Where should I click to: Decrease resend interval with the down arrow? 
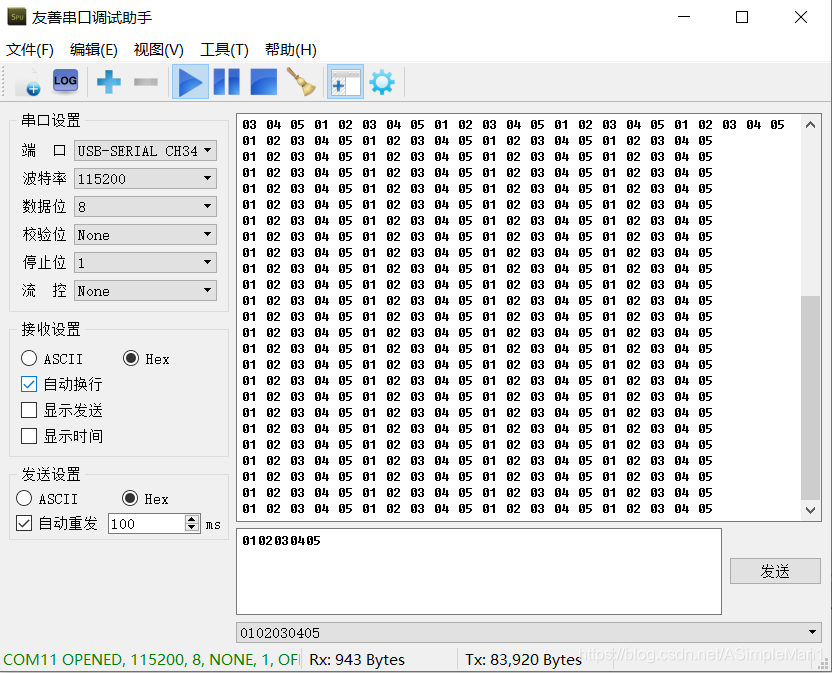[x=193, y=528]
